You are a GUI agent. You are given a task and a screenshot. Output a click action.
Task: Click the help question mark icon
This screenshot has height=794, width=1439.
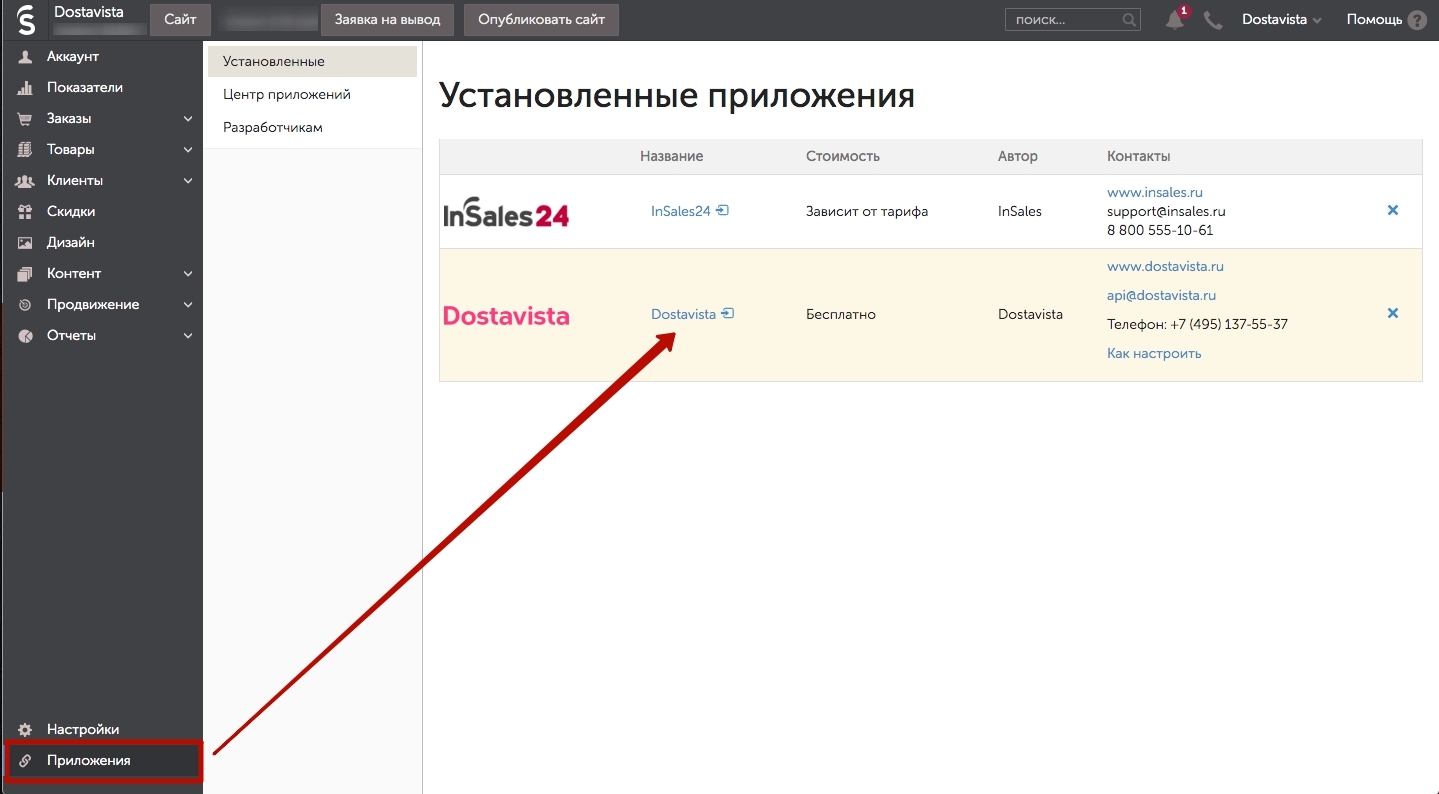1417,20
